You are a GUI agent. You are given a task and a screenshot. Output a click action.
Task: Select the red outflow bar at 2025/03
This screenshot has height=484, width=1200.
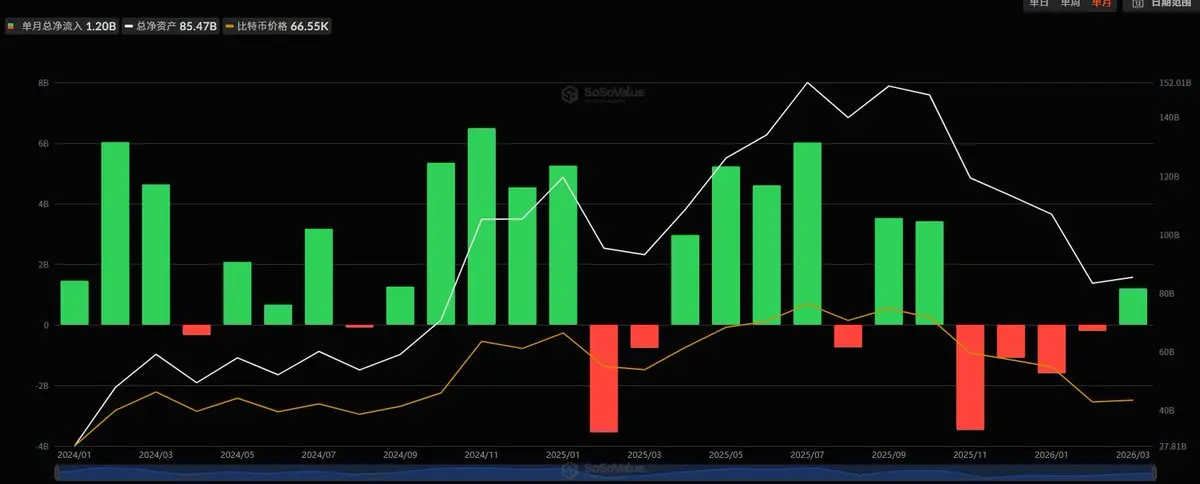[x=644, y=336]
